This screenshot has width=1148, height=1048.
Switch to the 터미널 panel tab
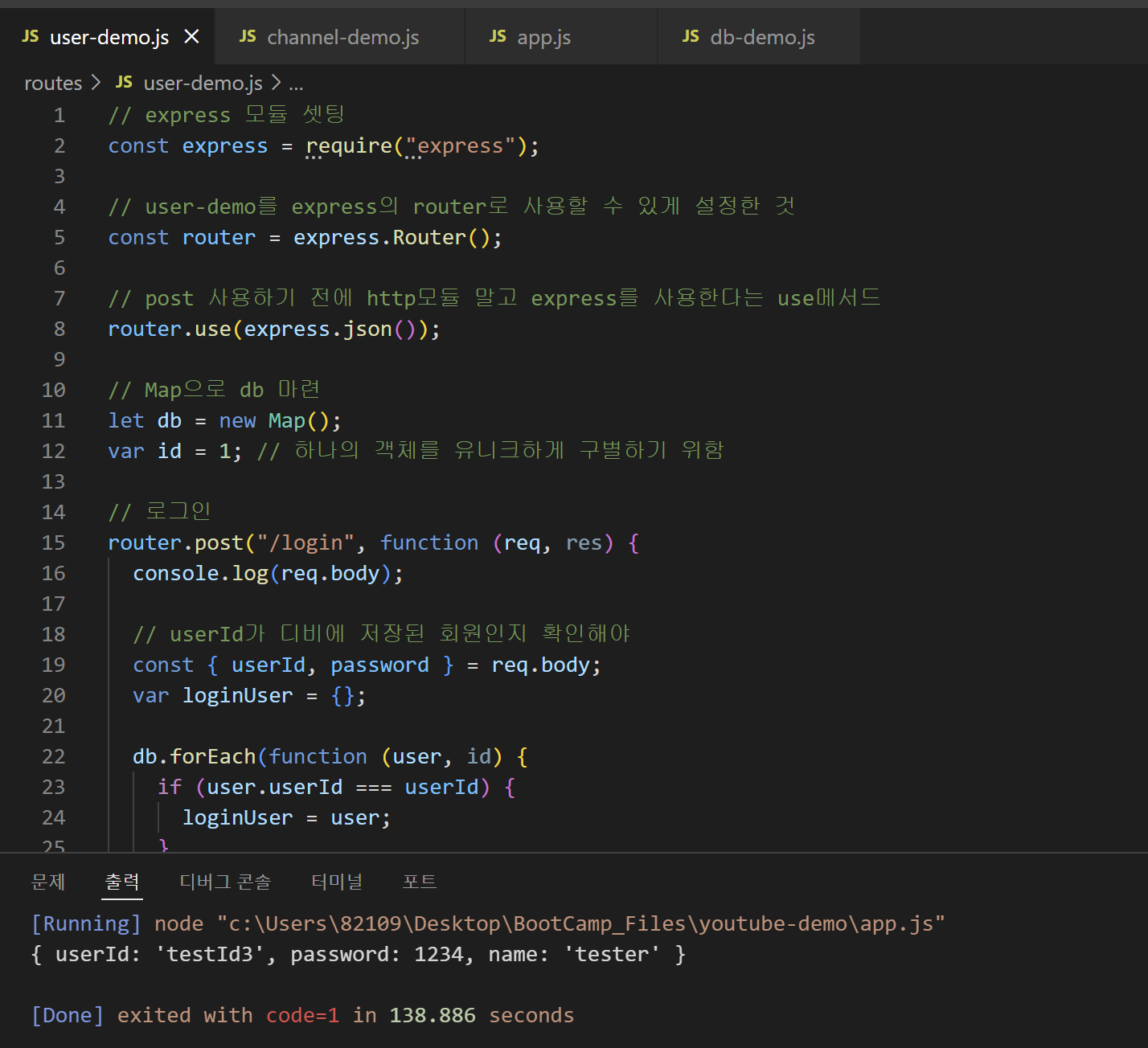337,882
